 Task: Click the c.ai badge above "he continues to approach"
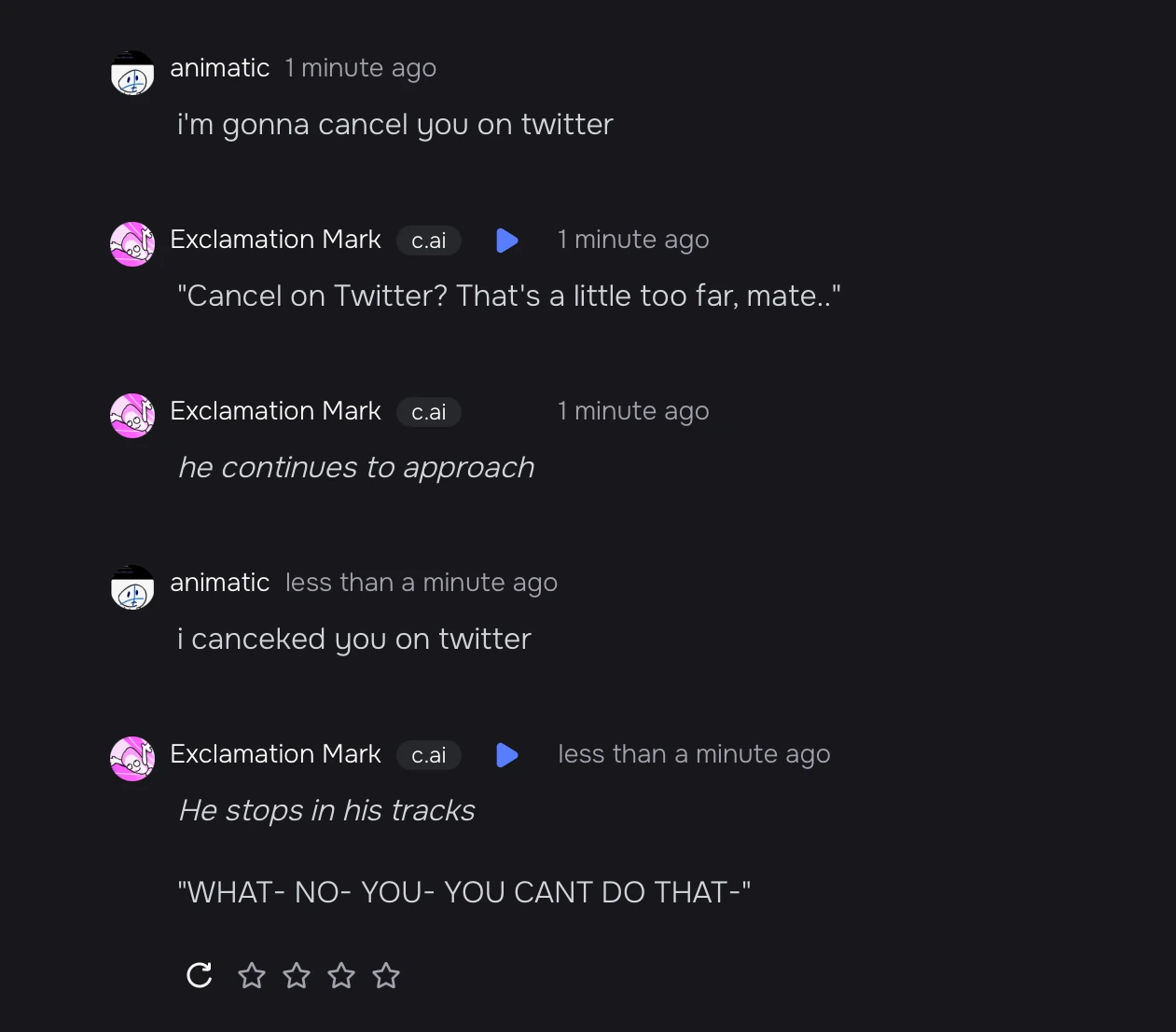click(x=429, y=412)
